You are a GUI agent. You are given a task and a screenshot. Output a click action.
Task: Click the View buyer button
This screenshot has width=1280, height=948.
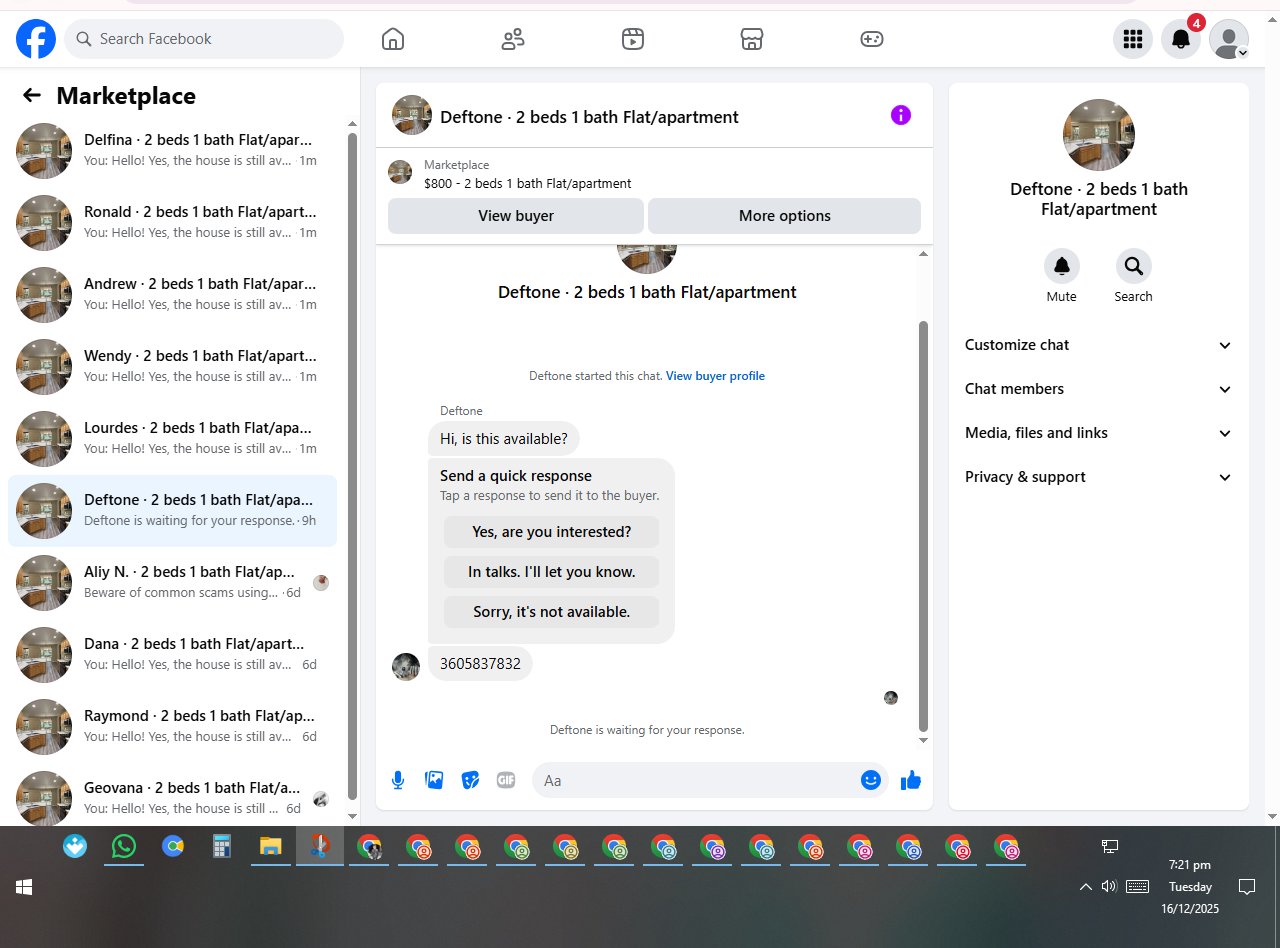[x=516, y=216]
